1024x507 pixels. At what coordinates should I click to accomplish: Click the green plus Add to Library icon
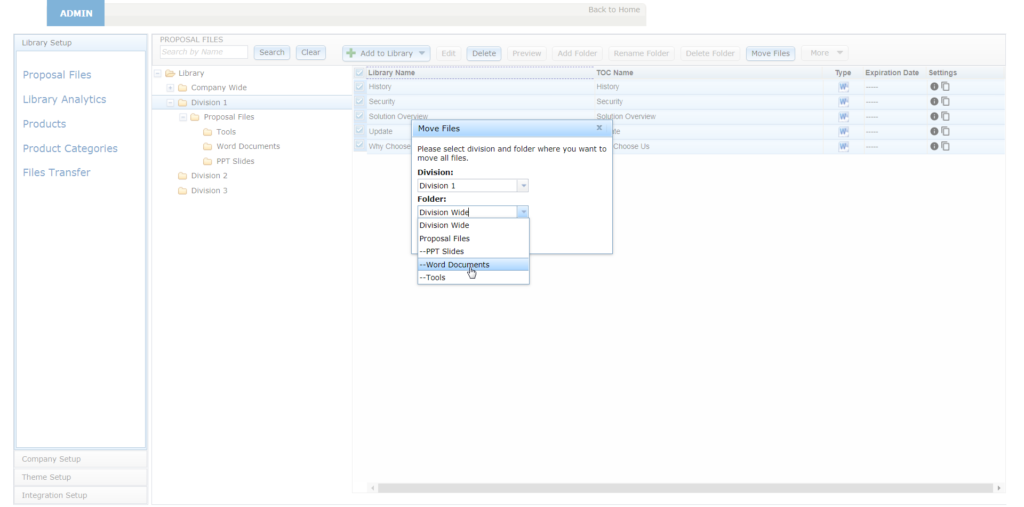pyautogui.click(x=351, y=53)
